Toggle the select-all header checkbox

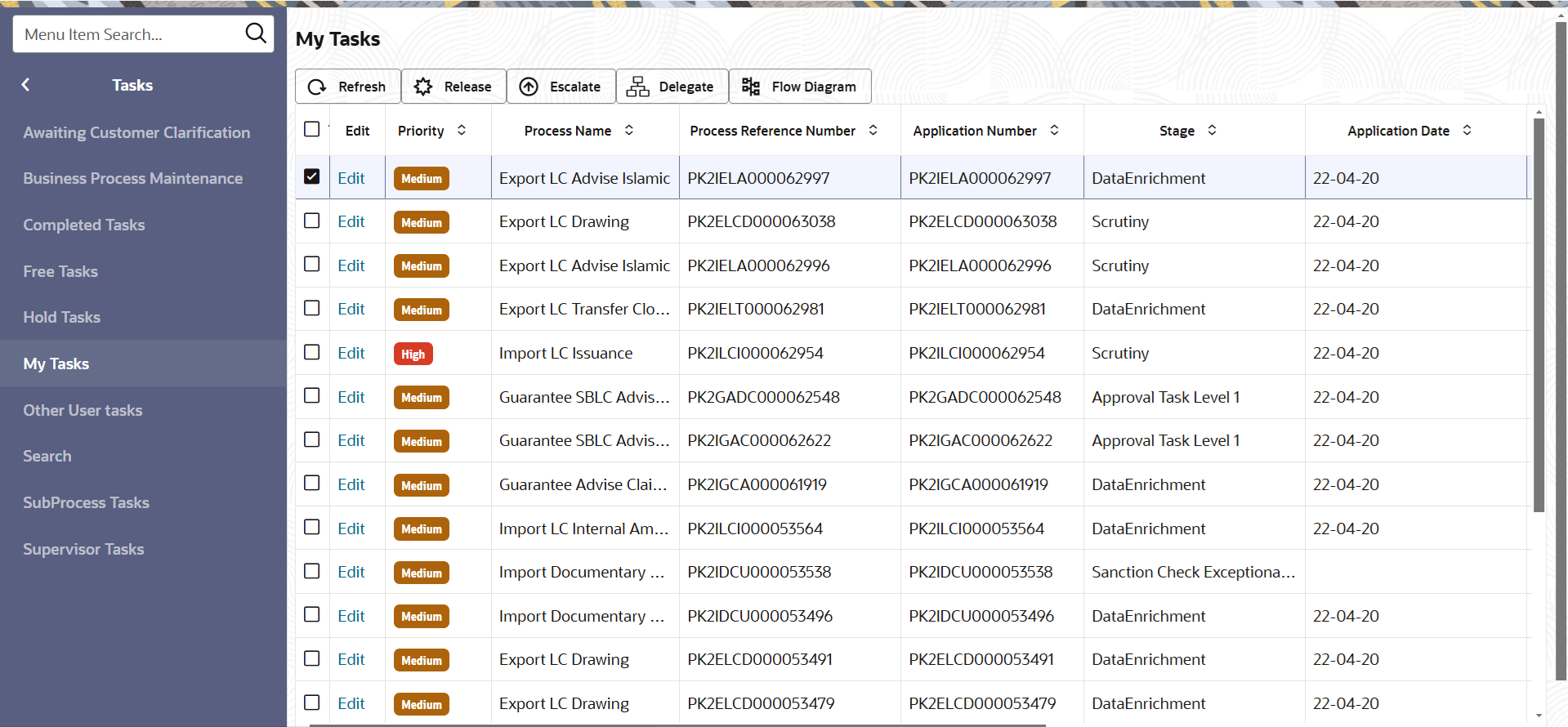311,129
